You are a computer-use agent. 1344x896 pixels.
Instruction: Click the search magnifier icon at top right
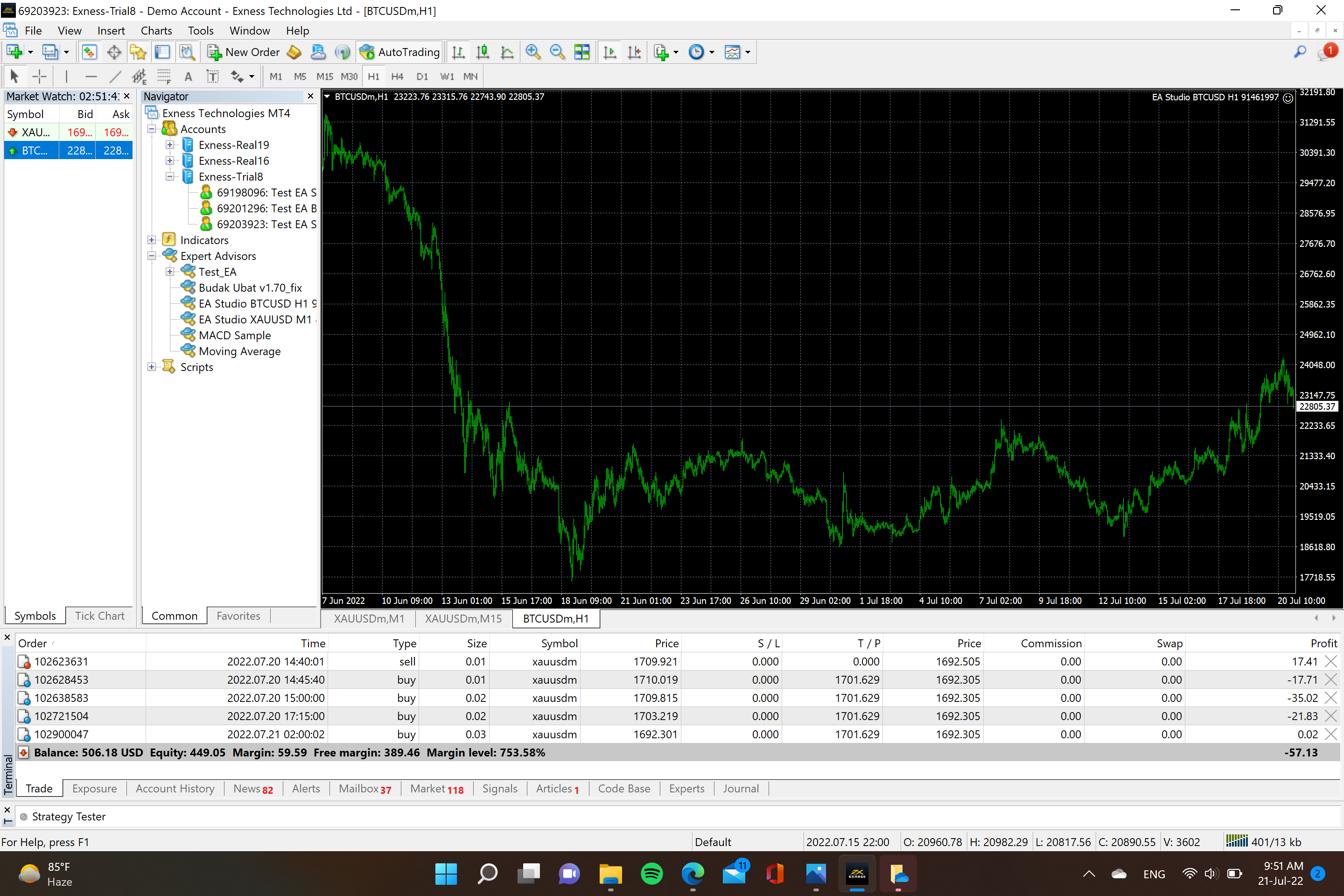[x=1300, y=52]
